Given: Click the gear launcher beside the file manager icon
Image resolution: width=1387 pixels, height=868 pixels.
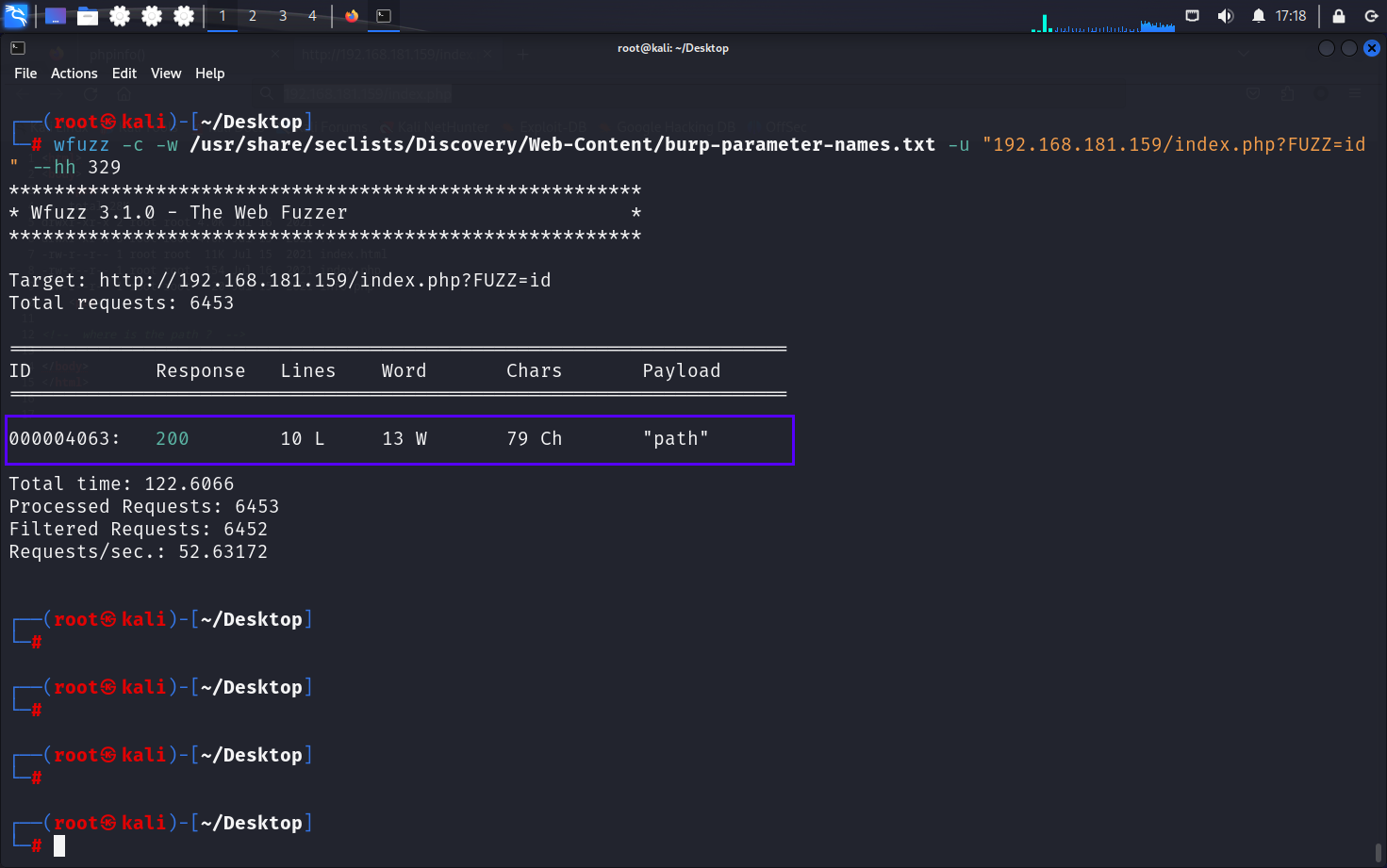Looking at the screenshot, I should click(x=120, y=16).
